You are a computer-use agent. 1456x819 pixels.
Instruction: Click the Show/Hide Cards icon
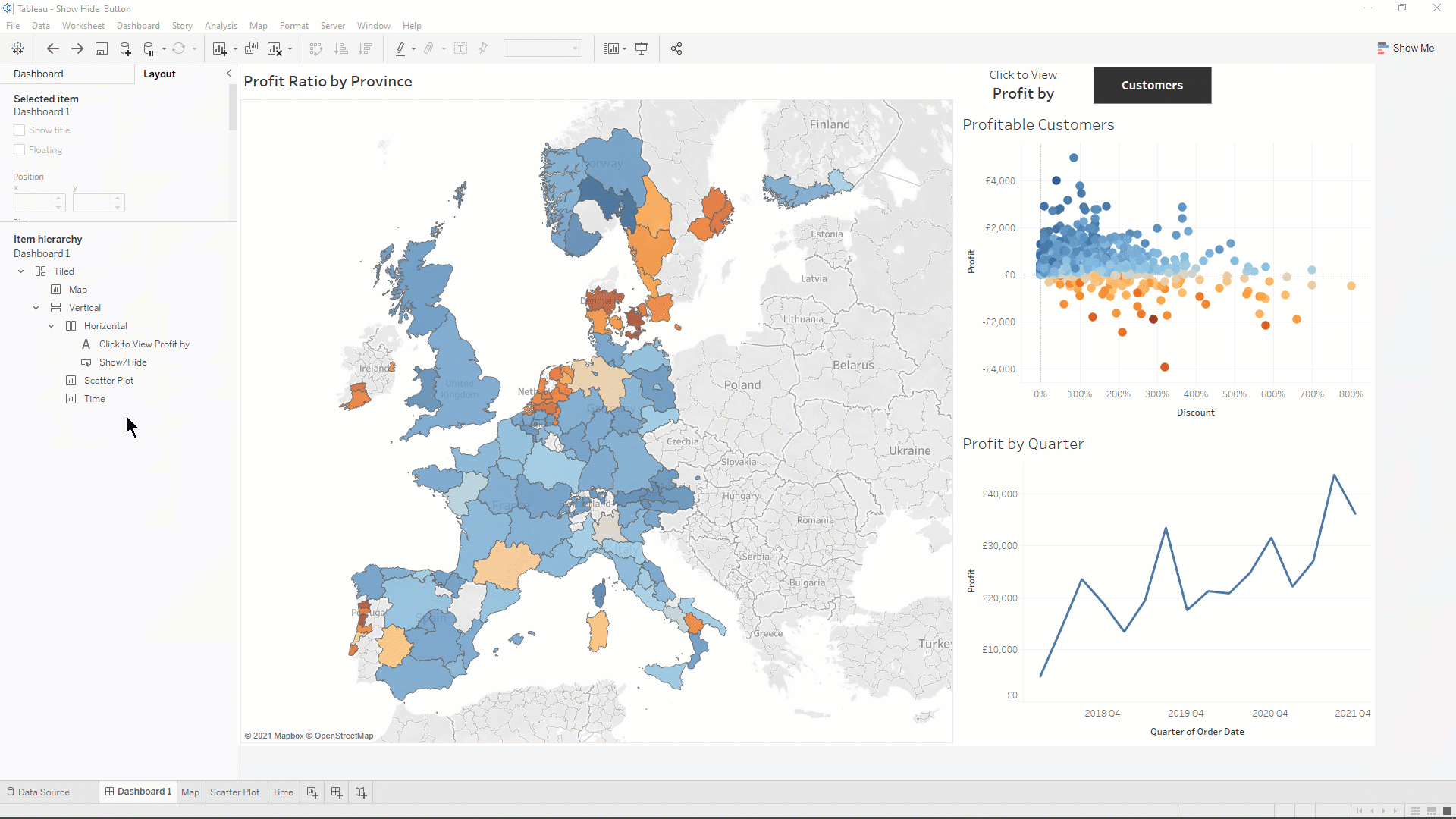(x=610, y=49)
